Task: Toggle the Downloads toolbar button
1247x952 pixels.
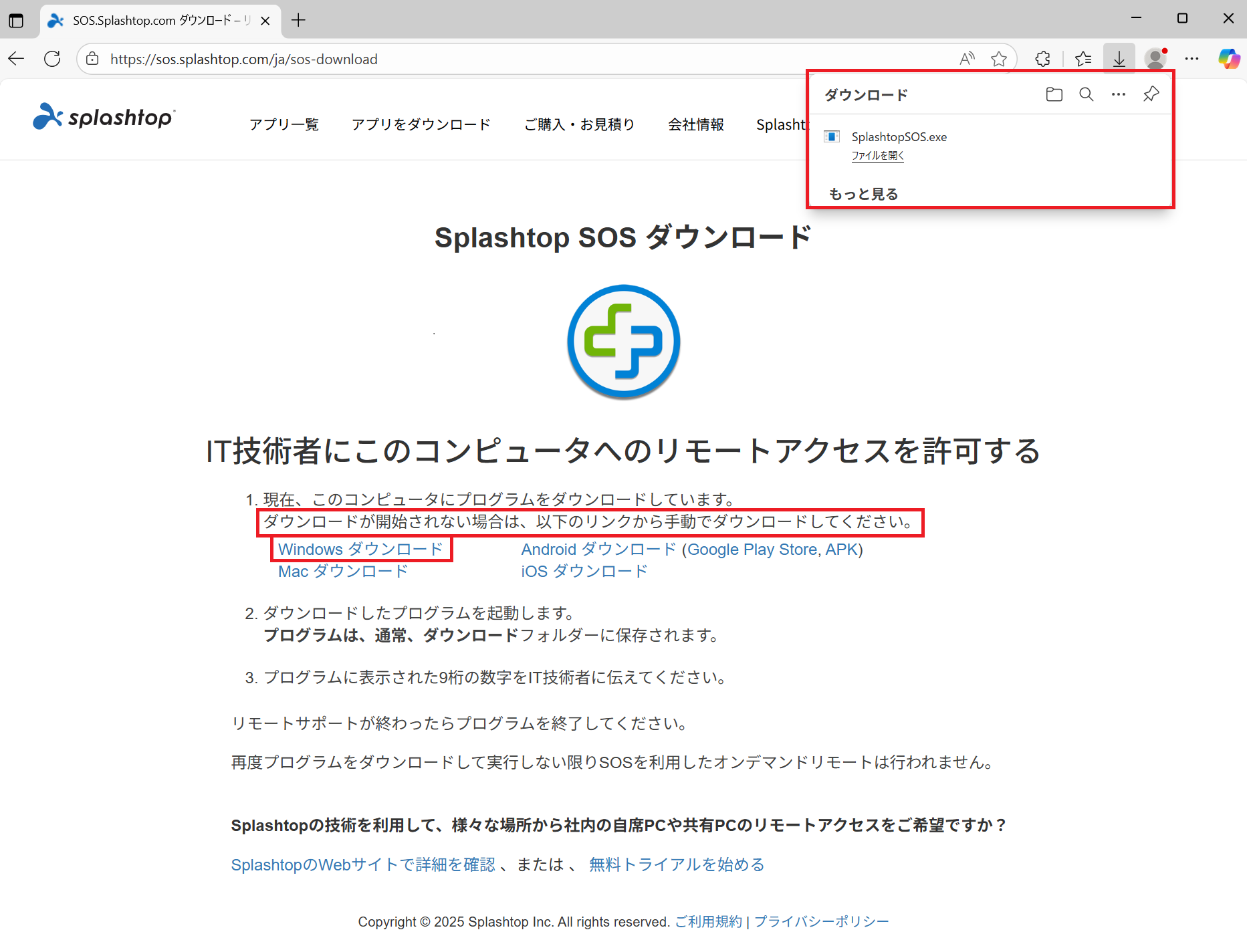Action: (x=1119, y=59)
